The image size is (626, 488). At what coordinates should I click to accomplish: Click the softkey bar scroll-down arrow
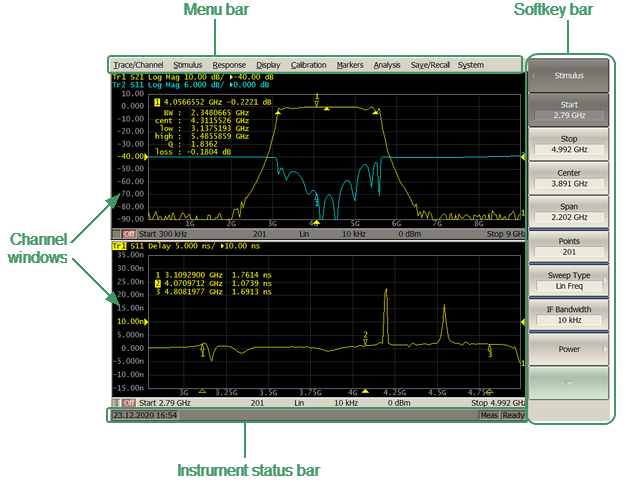569,383
